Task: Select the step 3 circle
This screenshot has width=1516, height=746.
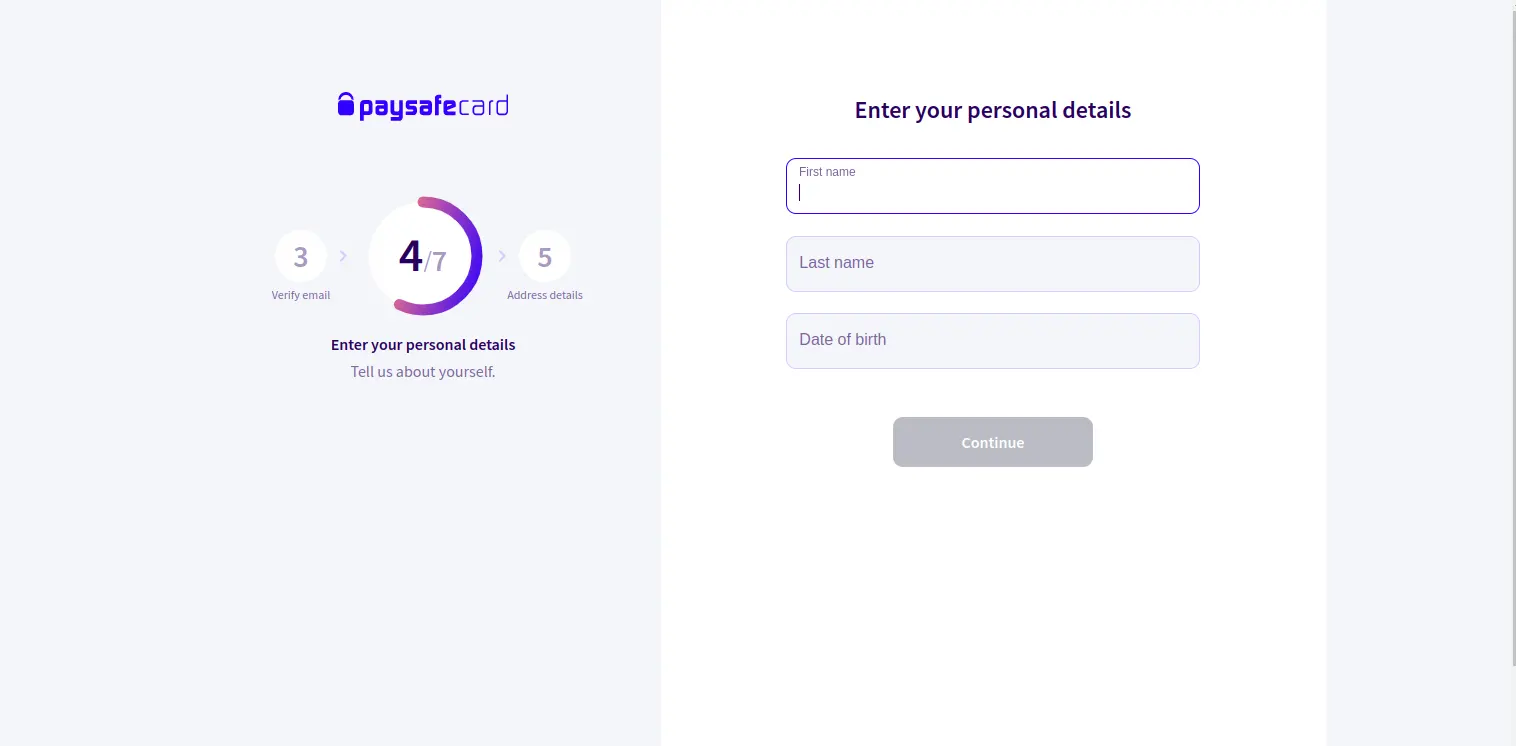Action: pyautogui.click(x=301, y=257)
